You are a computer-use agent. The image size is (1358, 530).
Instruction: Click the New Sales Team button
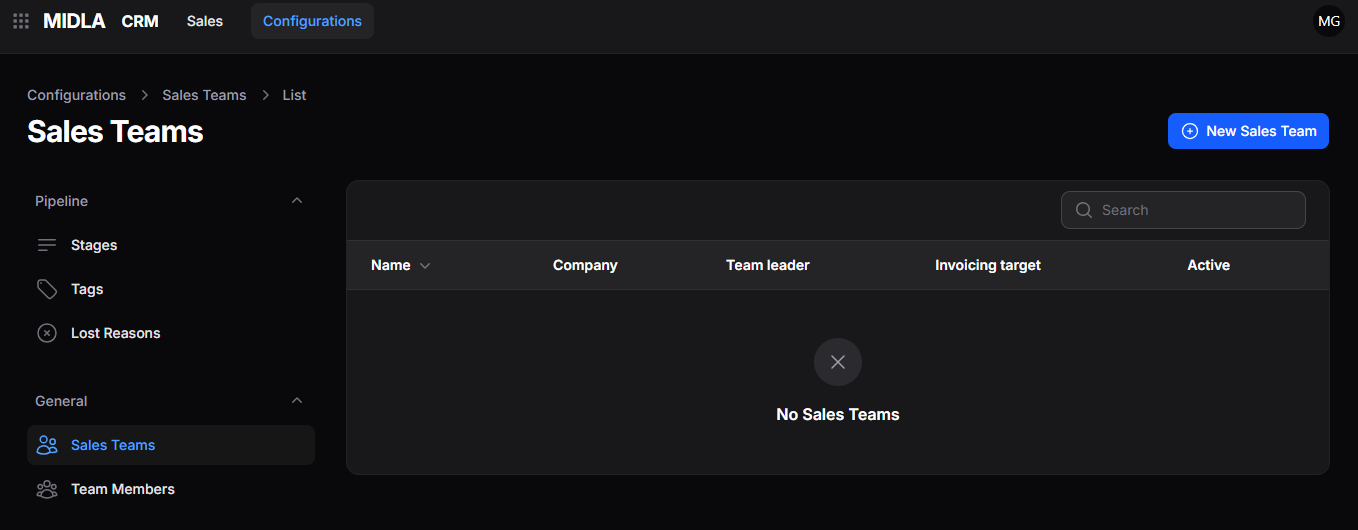click(x=1248, y=131)
